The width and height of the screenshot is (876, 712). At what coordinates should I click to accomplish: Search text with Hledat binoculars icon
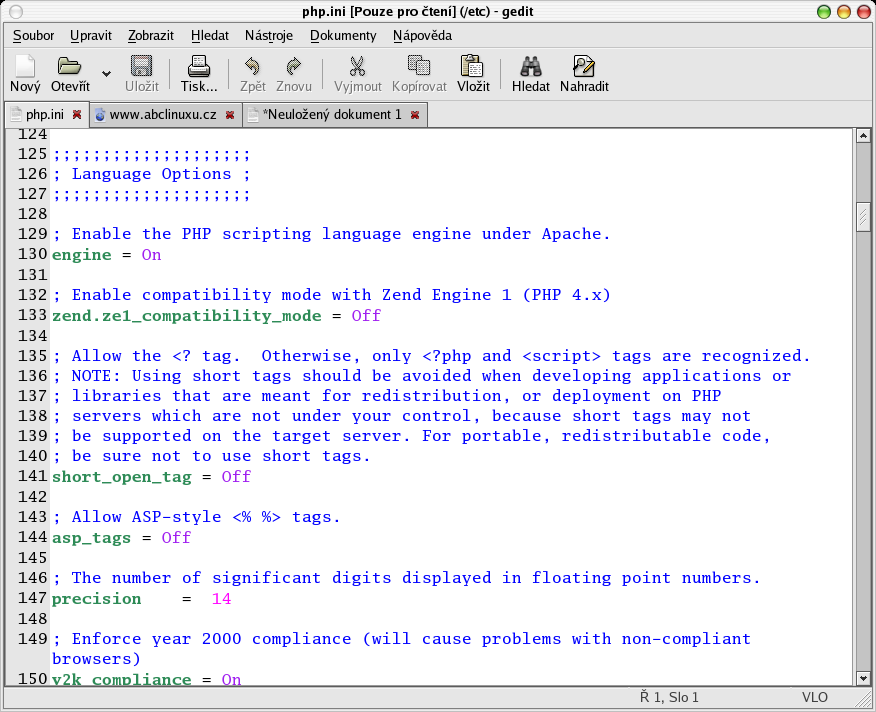coord(531,73)
